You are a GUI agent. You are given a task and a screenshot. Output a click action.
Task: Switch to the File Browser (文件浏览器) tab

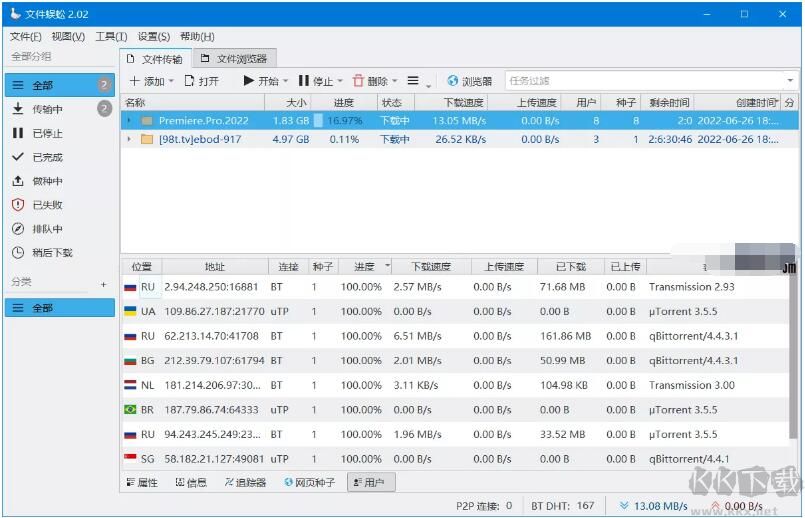tap(234, 59)
